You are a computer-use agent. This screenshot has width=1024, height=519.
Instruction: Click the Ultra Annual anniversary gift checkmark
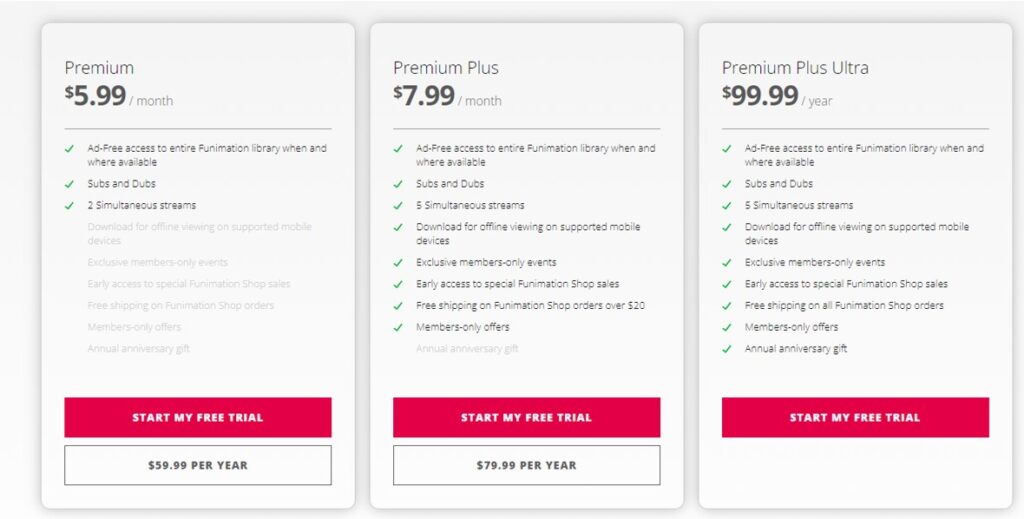pyautogui.click(x=727, y=349)
